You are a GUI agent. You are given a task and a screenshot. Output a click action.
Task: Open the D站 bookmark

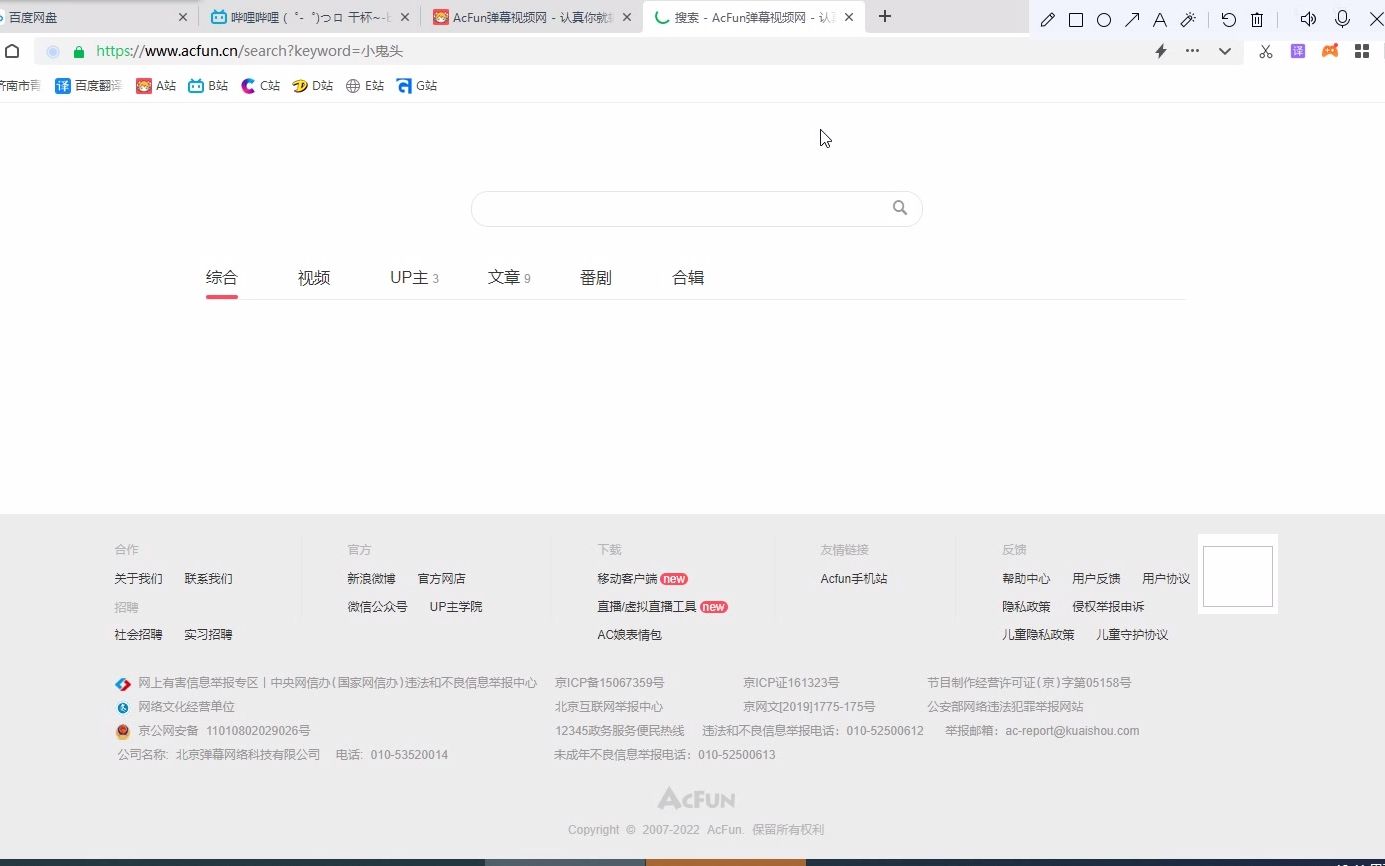313,86
